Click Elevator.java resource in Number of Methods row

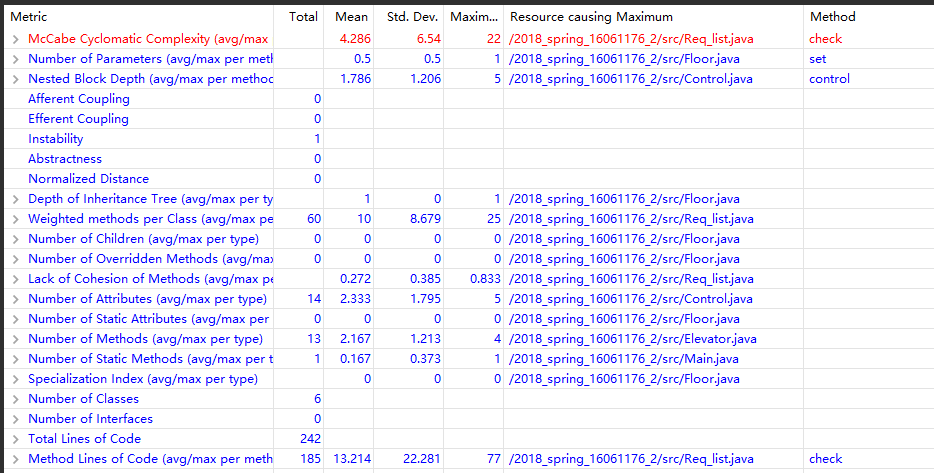click(x=632, y=339)
